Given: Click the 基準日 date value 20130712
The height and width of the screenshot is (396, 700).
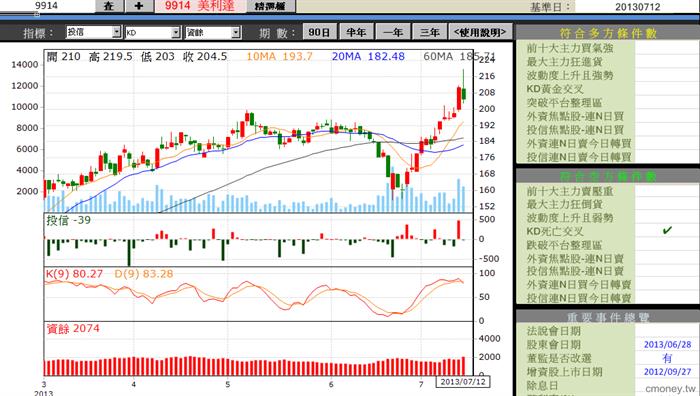Looking at the screenshot, I should coord(637,6).
